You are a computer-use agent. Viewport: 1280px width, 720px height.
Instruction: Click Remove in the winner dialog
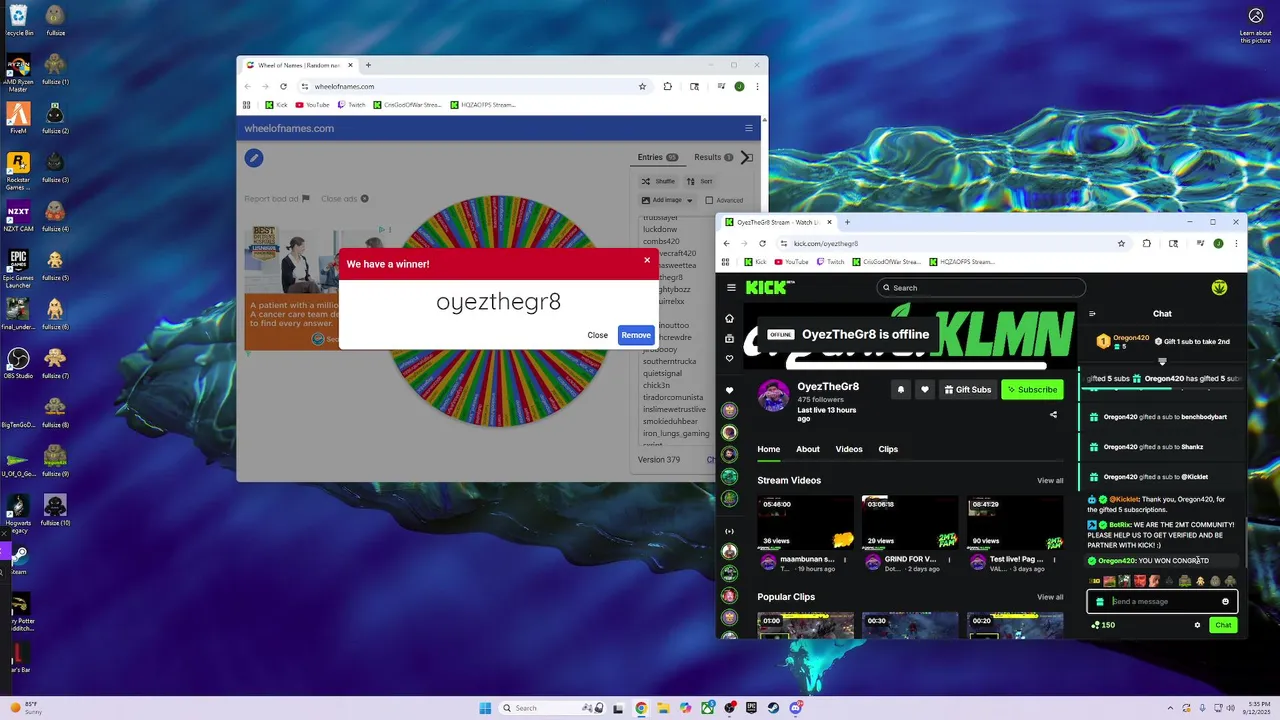click(x=636, y=335)
